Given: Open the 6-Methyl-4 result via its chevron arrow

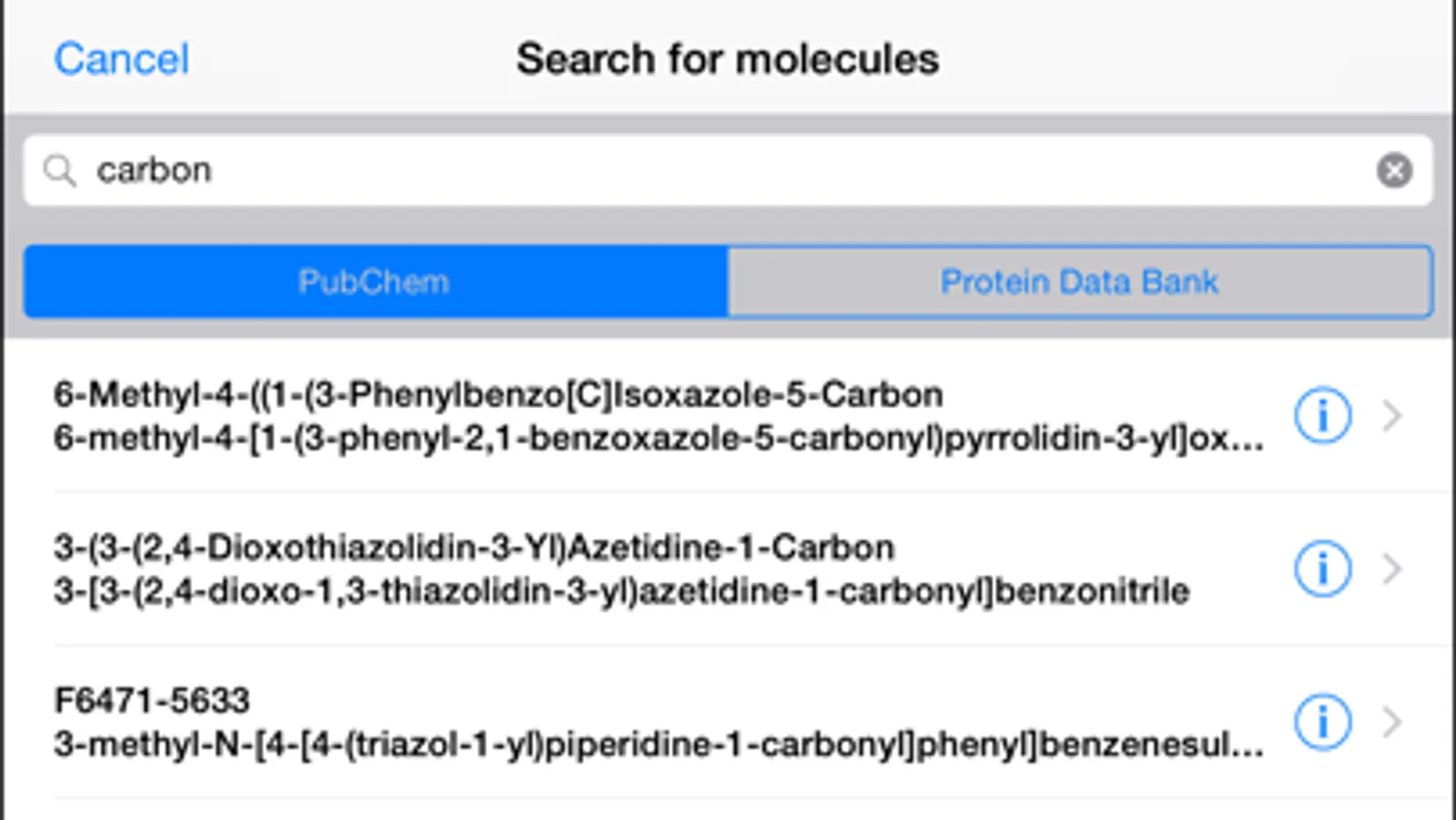Looking at the screenshot, I should (x=1391, y=416).
